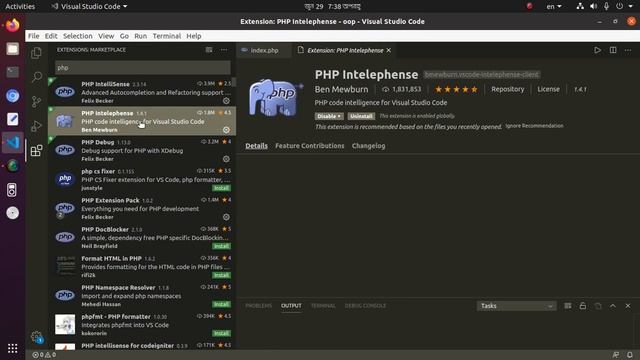Viewport: 640px width, 360px height.
Task: Open the Run menu
Action: [140, 36]
